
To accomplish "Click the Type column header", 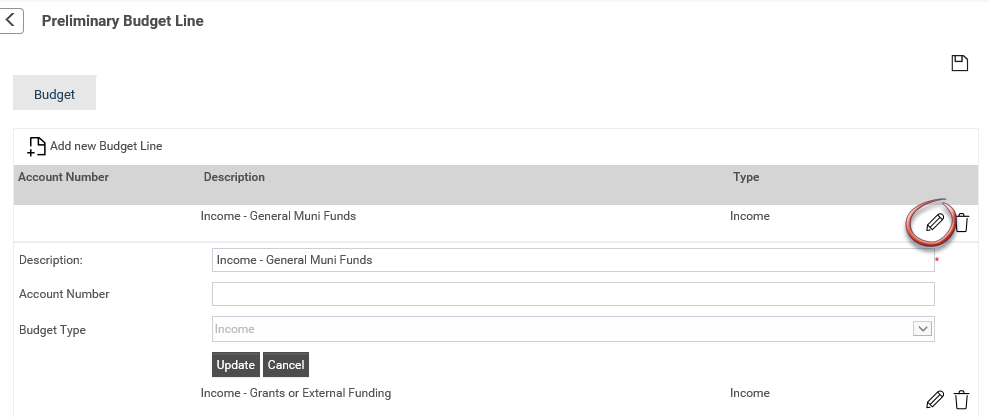I will click(746, 177).
